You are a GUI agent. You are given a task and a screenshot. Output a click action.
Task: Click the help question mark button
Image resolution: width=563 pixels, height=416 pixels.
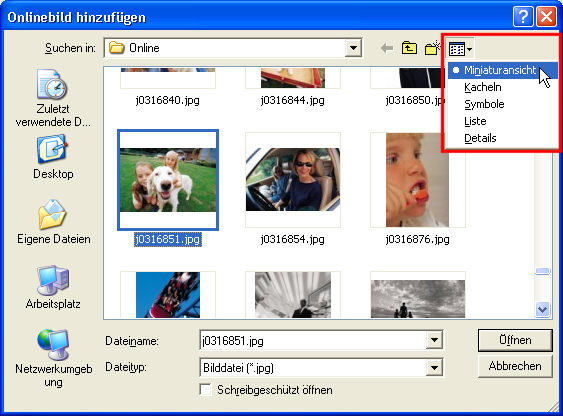click(x=523, y=17)
